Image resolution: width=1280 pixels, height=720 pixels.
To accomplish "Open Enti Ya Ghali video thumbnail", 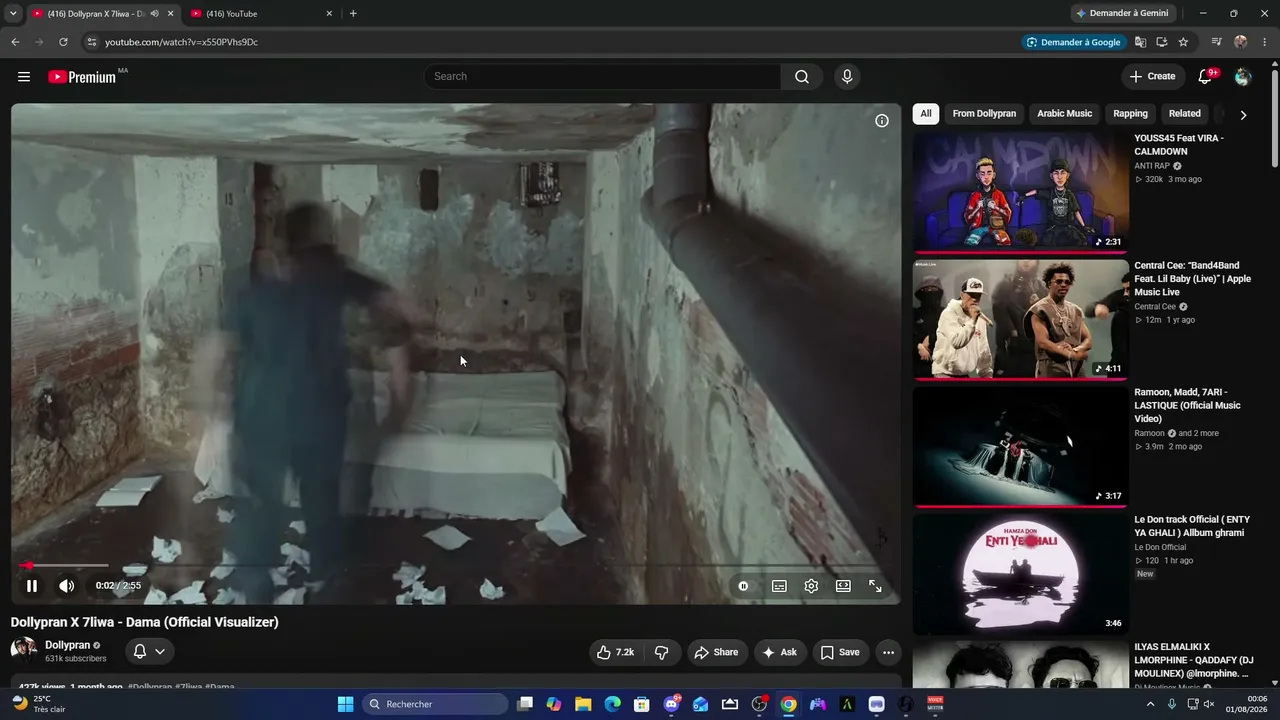I will (x=1021, y=574).
